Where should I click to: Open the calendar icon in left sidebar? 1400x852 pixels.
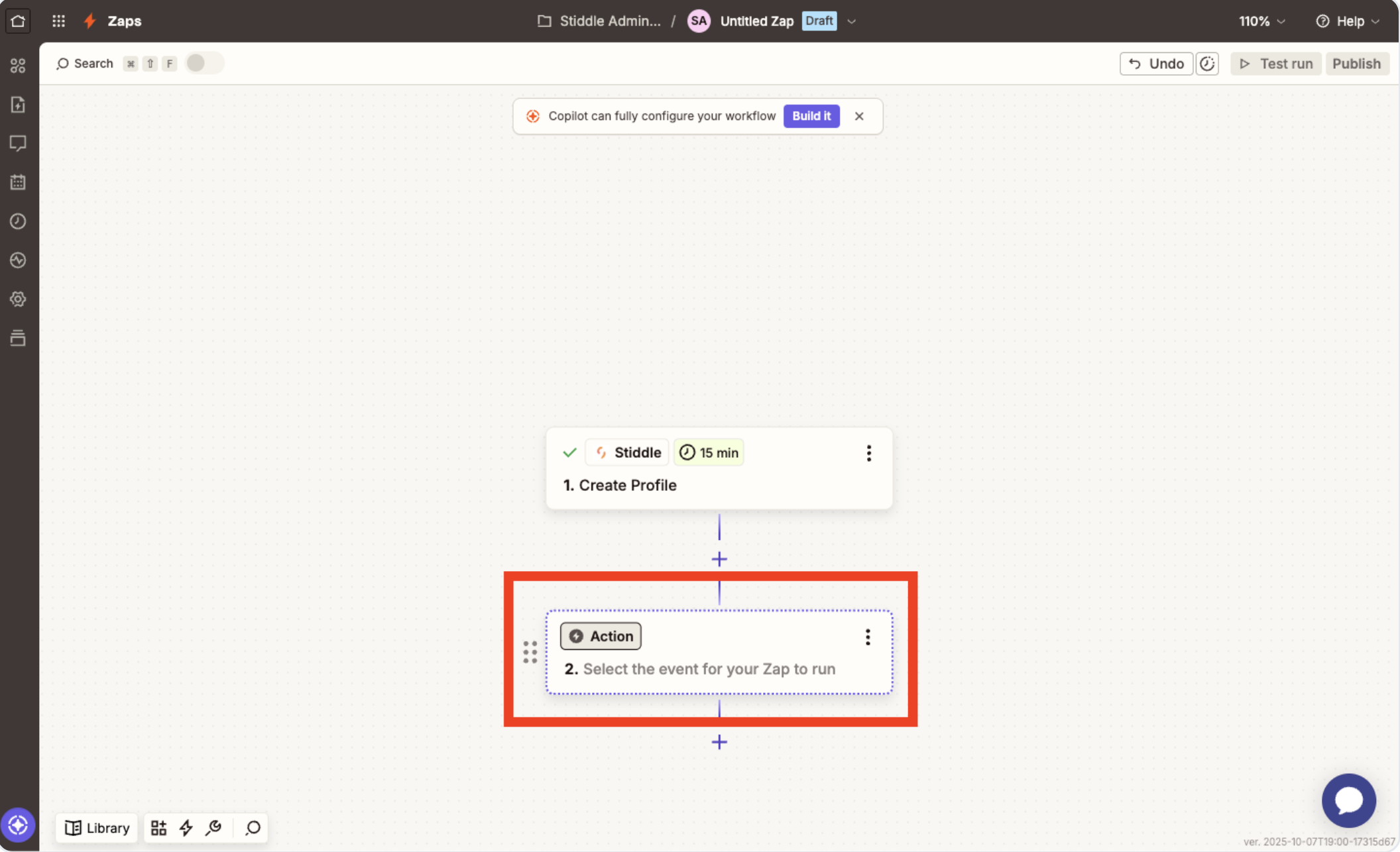point(18,182)
